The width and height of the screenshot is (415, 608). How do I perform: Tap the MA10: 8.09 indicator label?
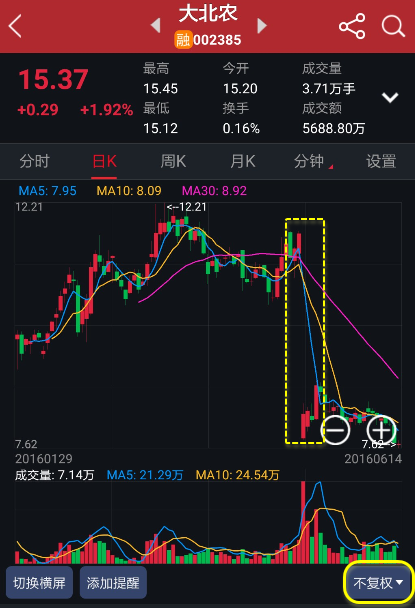tap(129, 191)
